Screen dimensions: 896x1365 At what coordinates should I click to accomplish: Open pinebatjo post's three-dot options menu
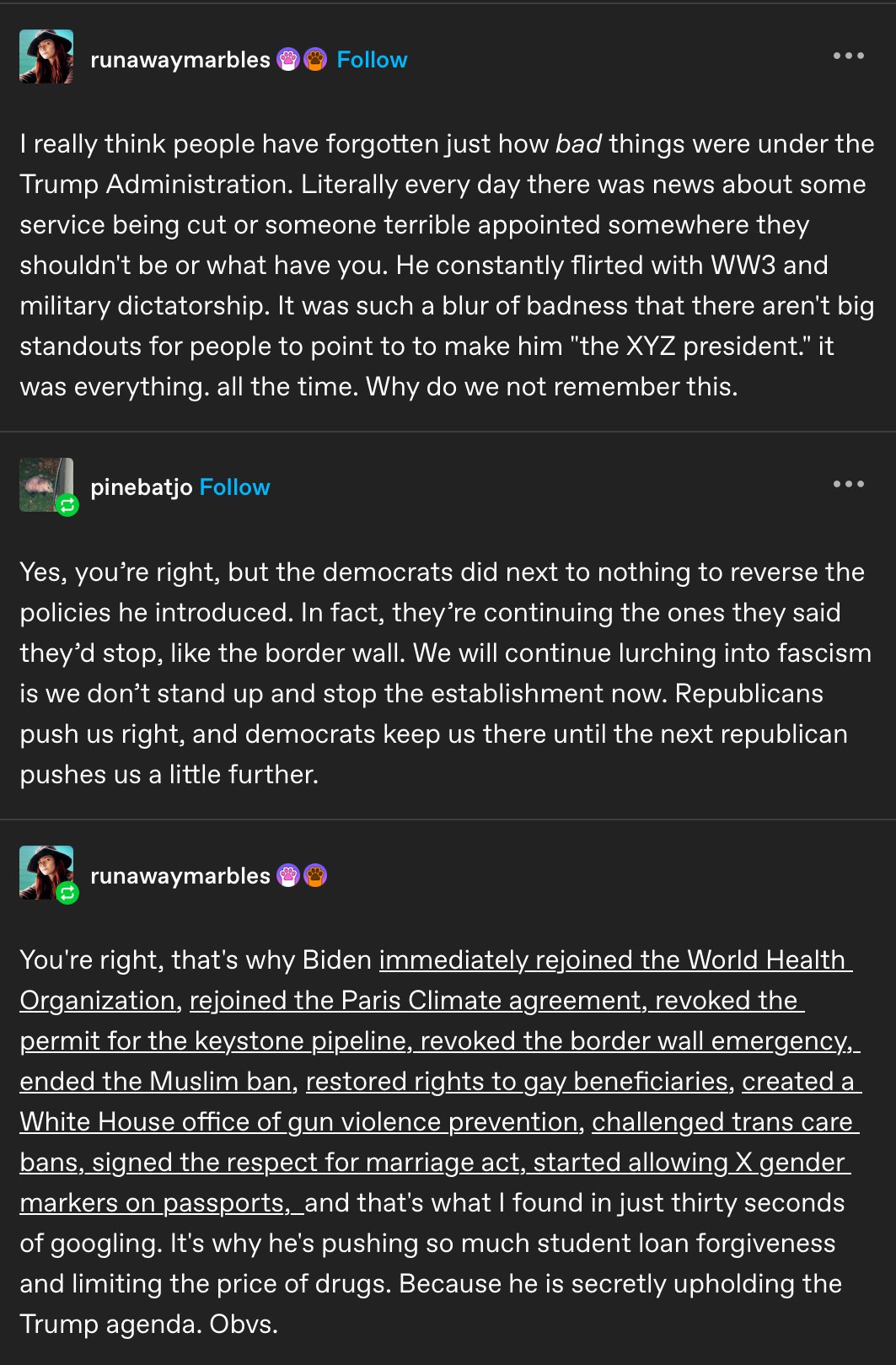848,484
